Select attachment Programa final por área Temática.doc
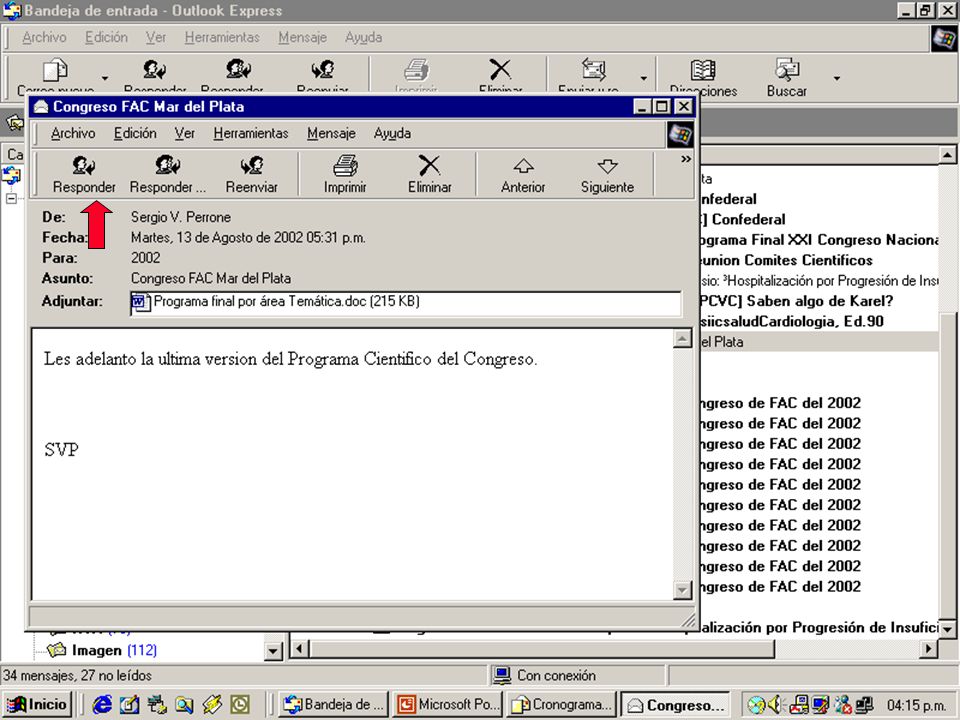The image size is (960, 720). pyautogui.click(x=286, y=301)
